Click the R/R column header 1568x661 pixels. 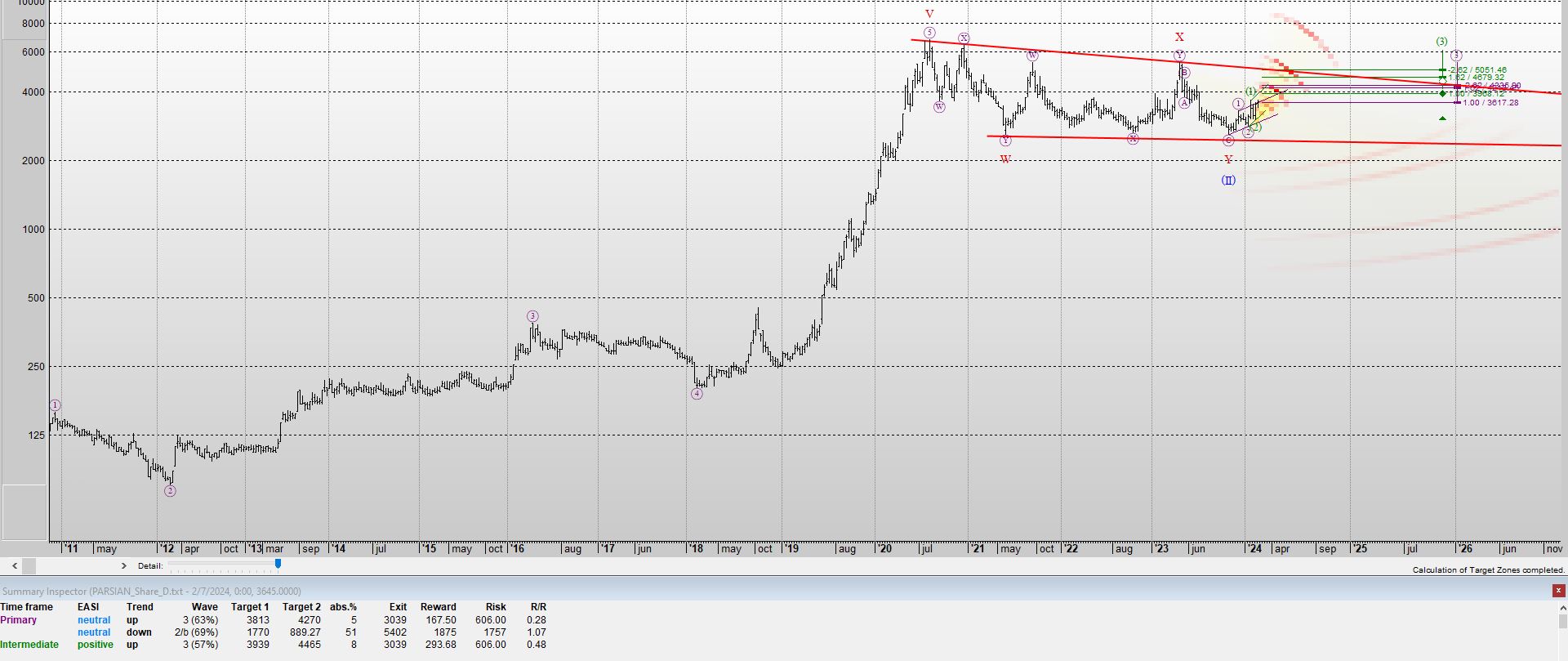click(x=538, y=607)
